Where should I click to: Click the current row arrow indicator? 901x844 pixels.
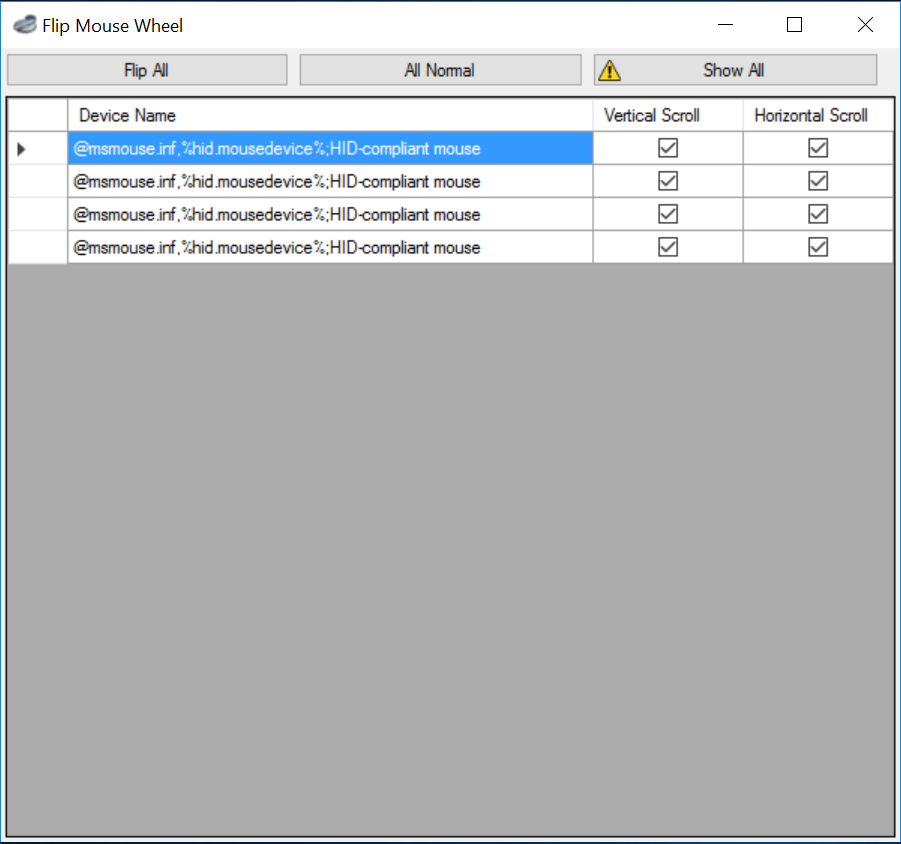[21, 149]
